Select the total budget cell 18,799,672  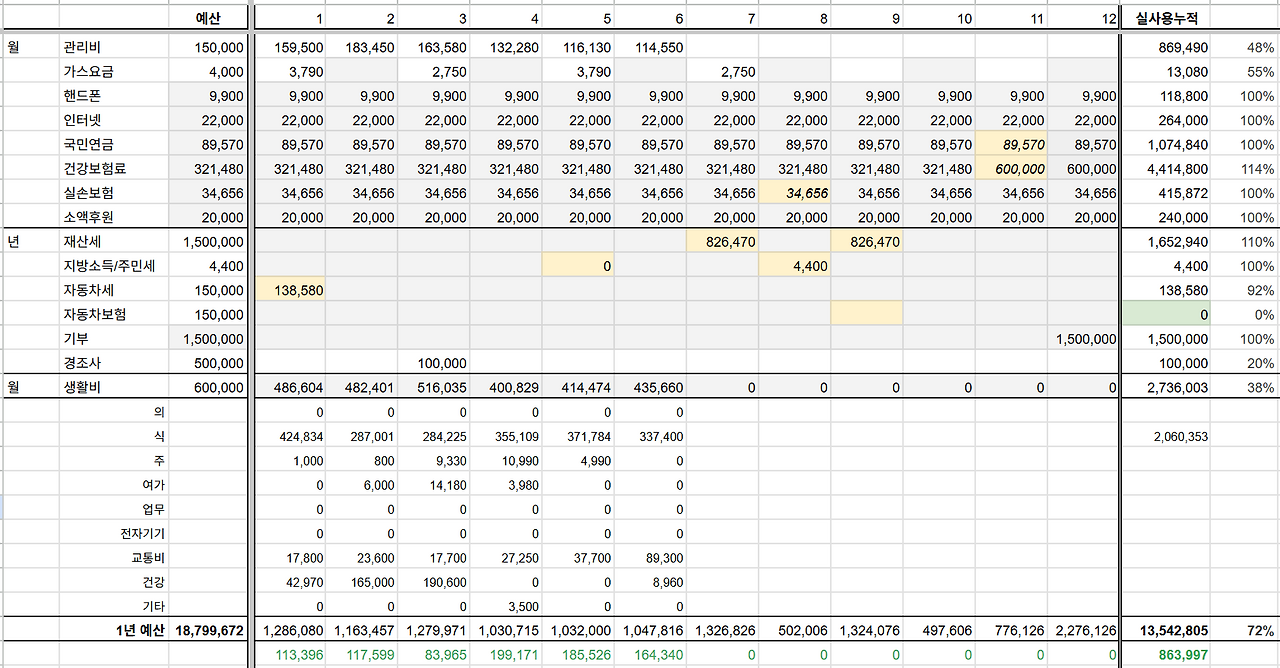(x=209, y=630)
